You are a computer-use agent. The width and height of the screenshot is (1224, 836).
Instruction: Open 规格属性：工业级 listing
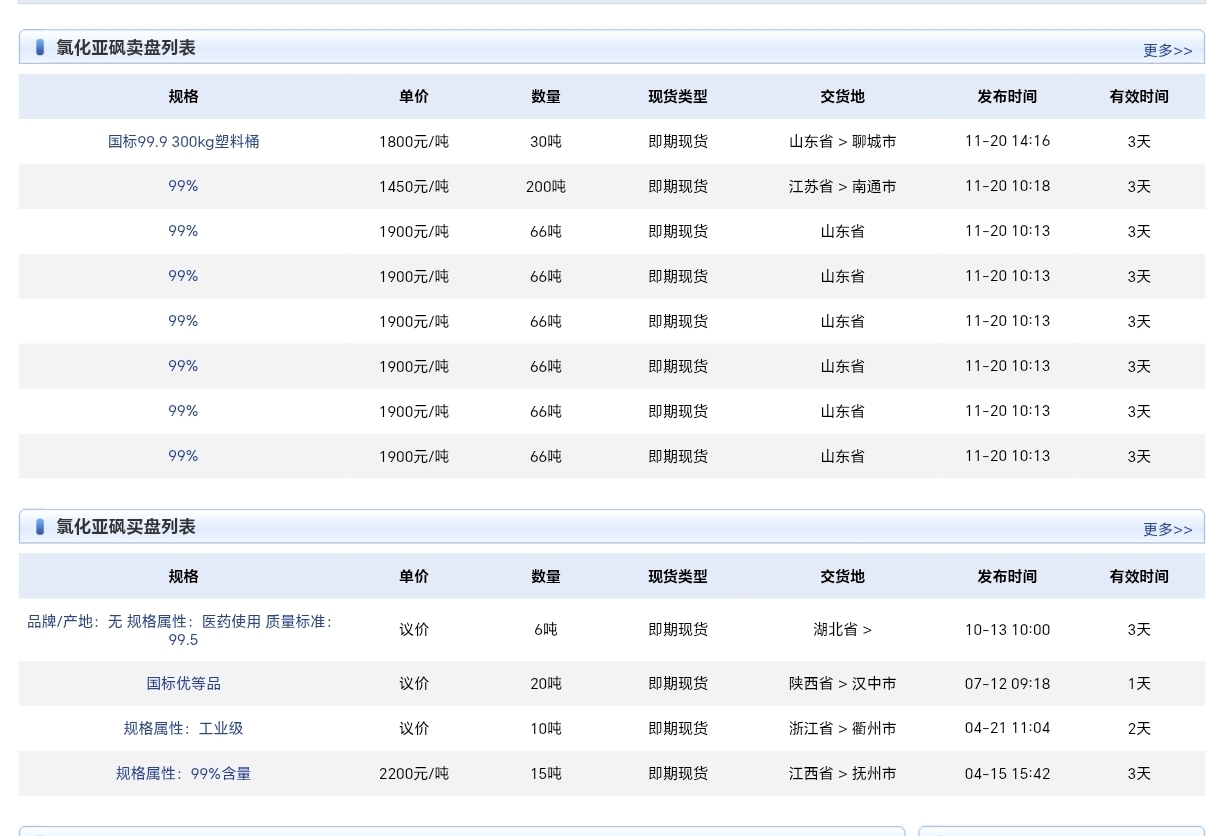(x=183, y=728)
